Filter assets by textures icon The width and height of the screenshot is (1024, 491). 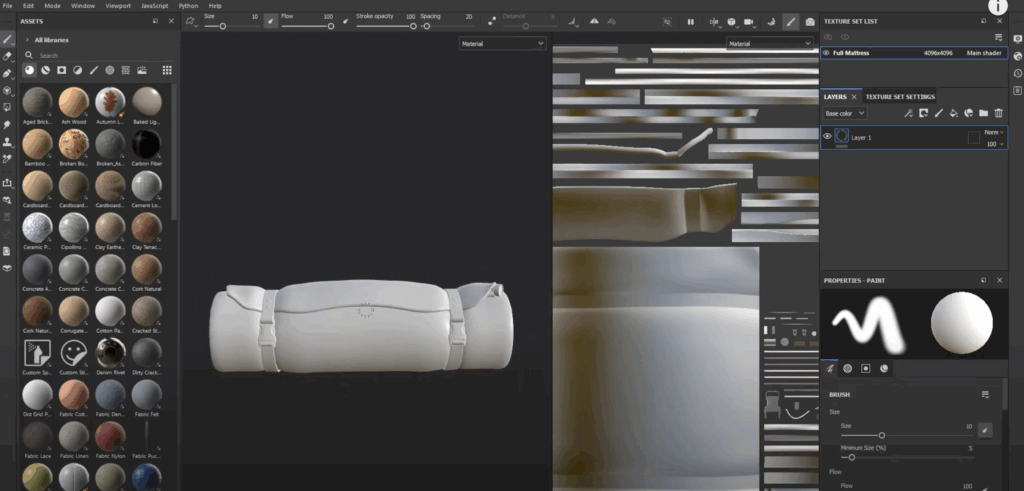(125, 70)
